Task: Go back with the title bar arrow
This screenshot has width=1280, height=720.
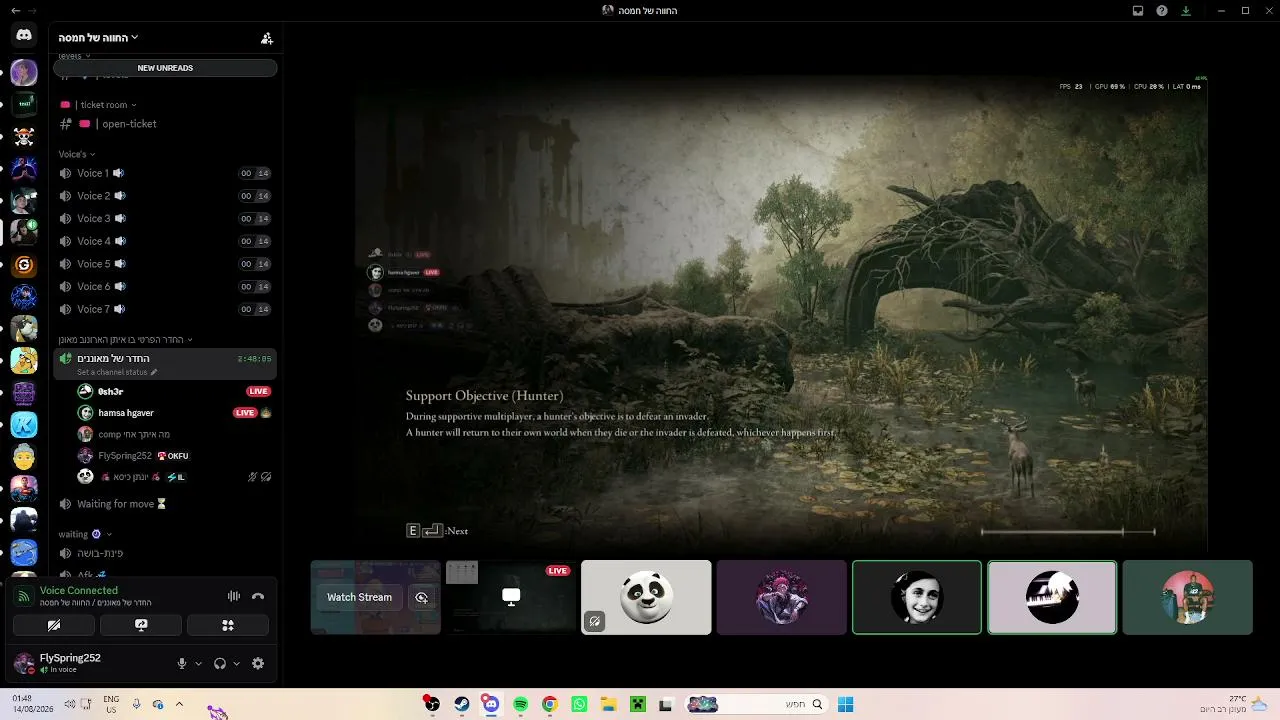Action: (15, 10)
